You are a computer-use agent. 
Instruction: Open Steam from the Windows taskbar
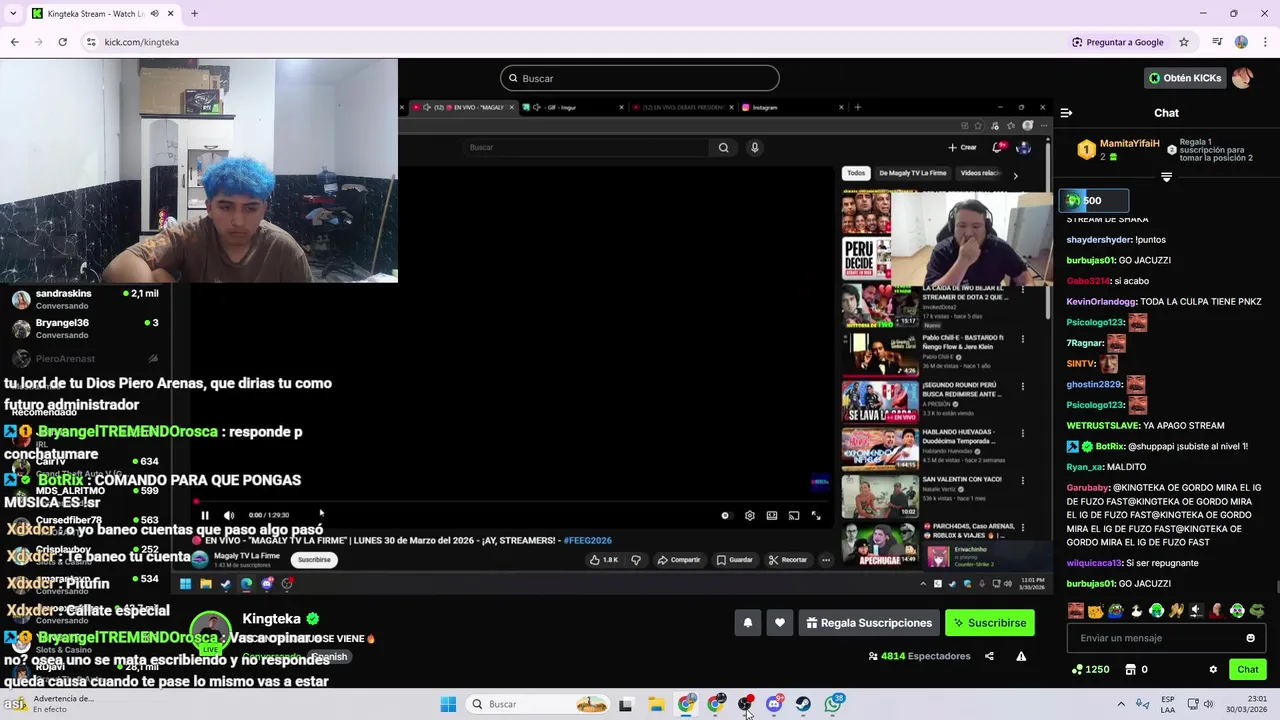coord(803,704)
